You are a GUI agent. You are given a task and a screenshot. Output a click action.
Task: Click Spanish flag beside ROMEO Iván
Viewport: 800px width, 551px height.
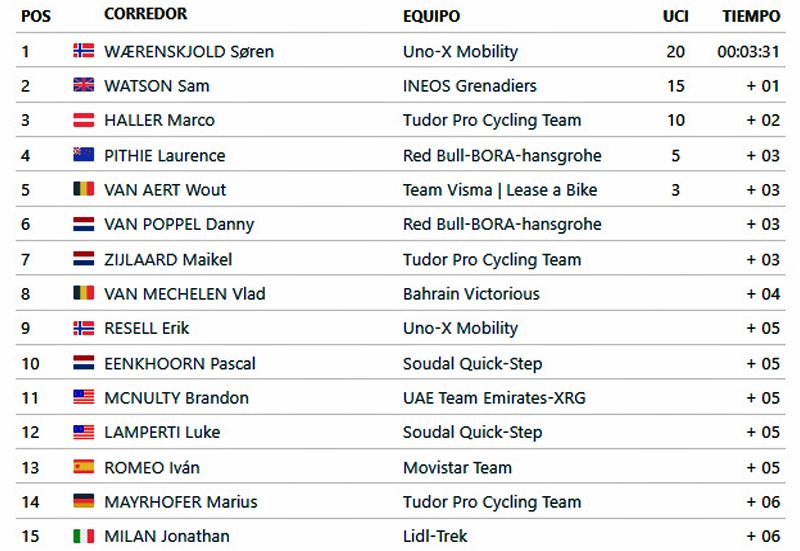(x=84, y=466)
